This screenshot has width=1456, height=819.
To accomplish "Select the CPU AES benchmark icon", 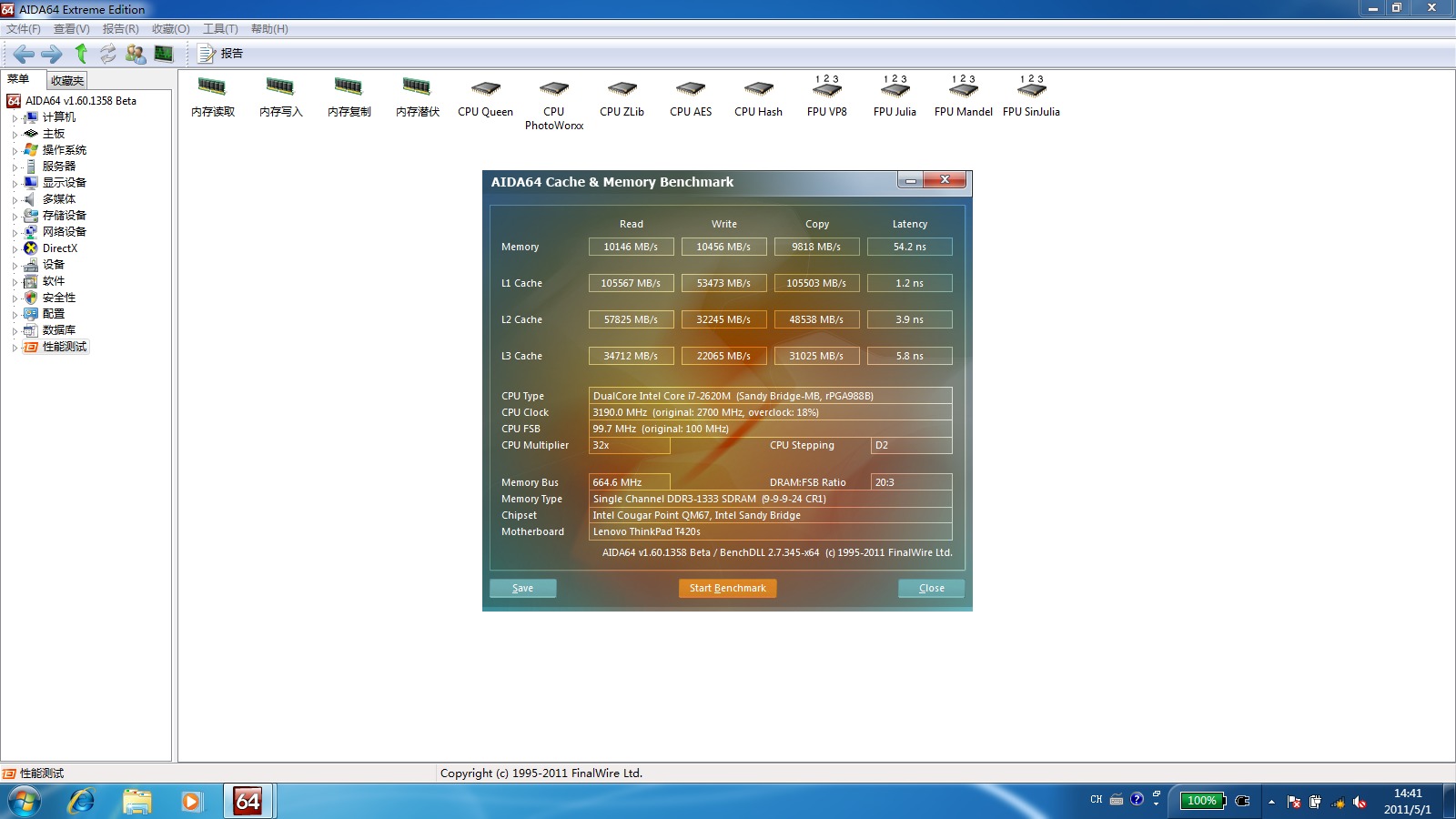I will (x=691, y=98).
